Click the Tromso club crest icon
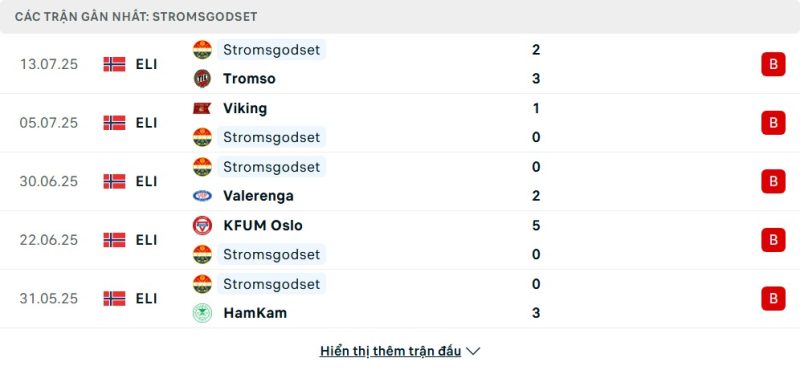The height and width of the screenshot is (374, 800). 202,79
